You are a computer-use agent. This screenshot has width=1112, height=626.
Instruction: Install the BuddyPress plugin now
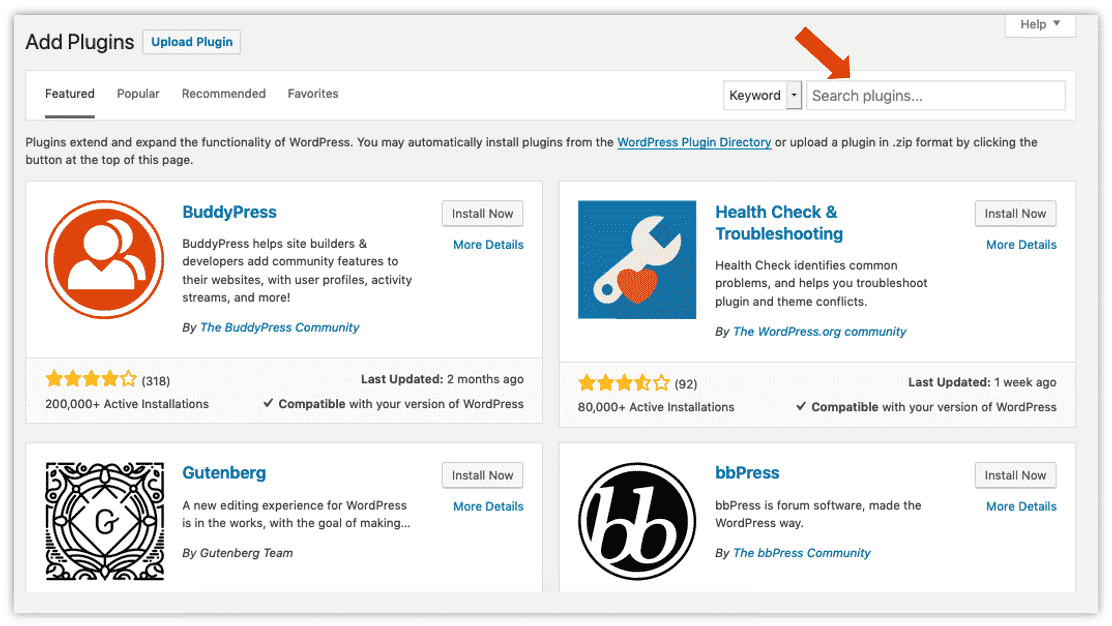(482, 213)
